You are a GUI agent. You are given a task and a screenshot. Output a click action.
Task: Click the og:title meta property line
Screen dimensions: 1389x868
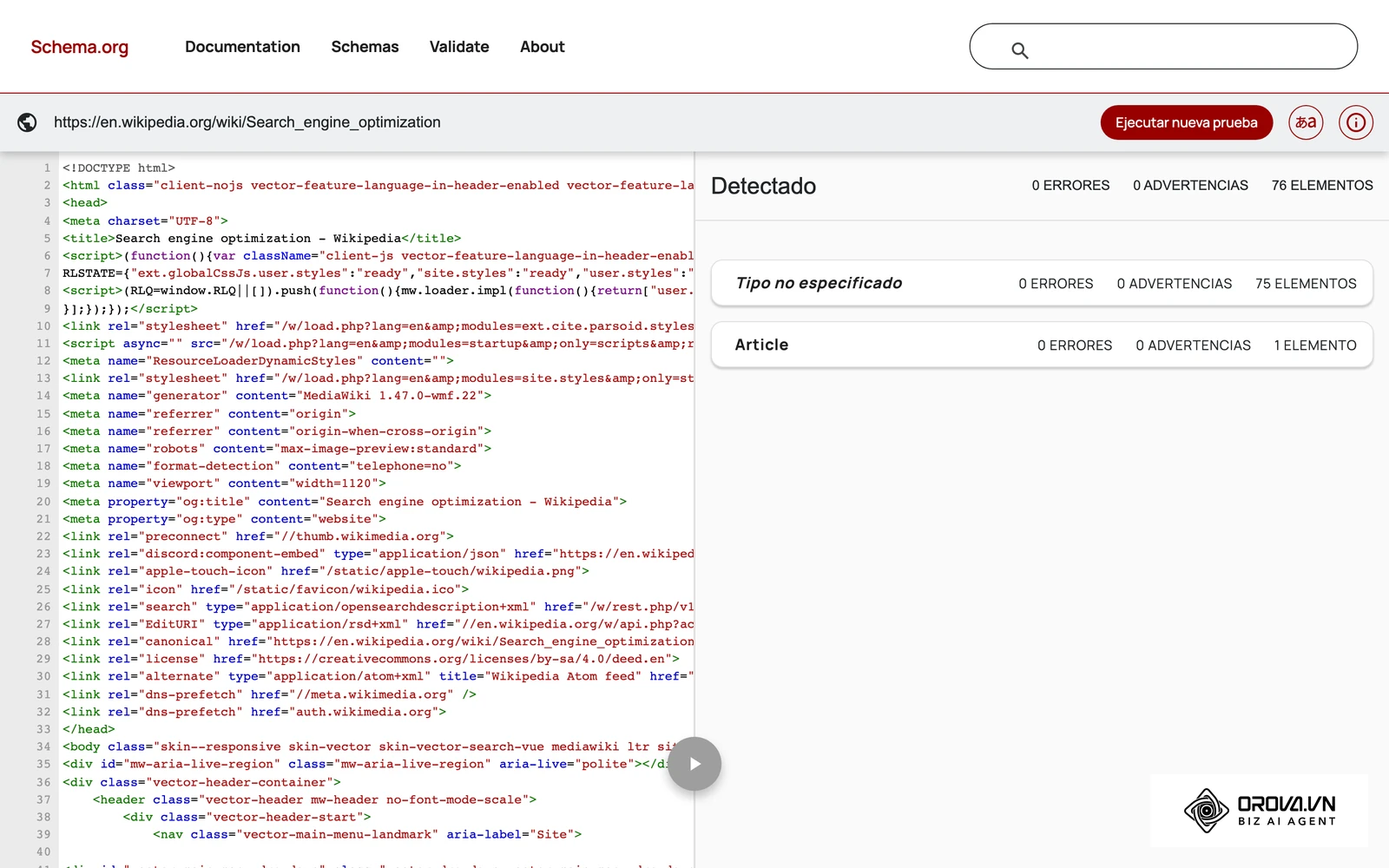tap(344, 502)
